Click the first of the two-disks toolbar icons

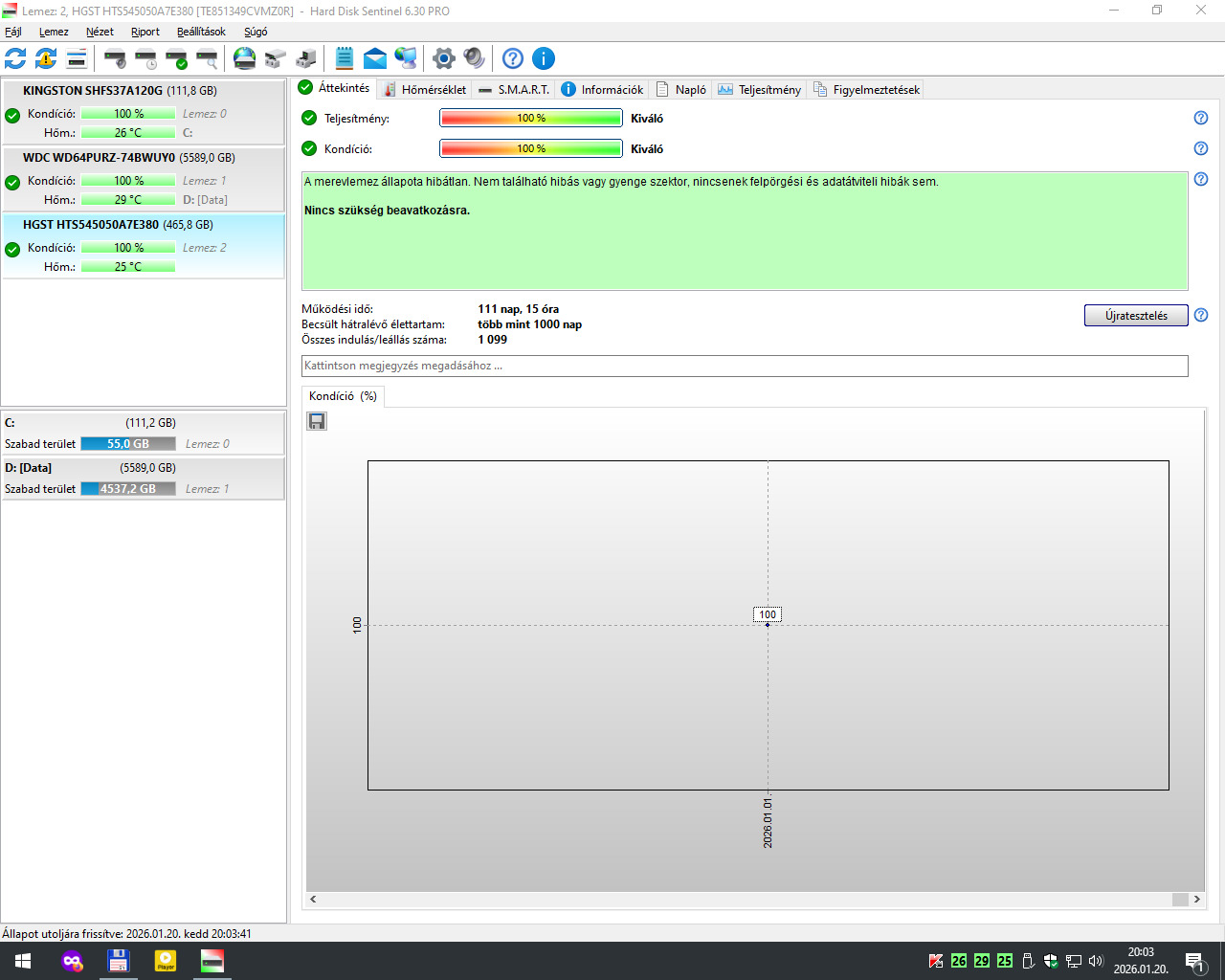click(x=276, y=58)
